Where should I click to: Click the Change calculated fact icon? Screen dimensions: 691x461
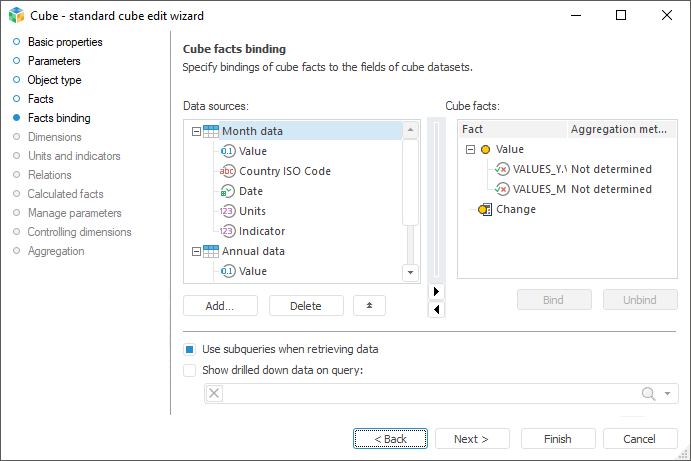click(486, 209)
